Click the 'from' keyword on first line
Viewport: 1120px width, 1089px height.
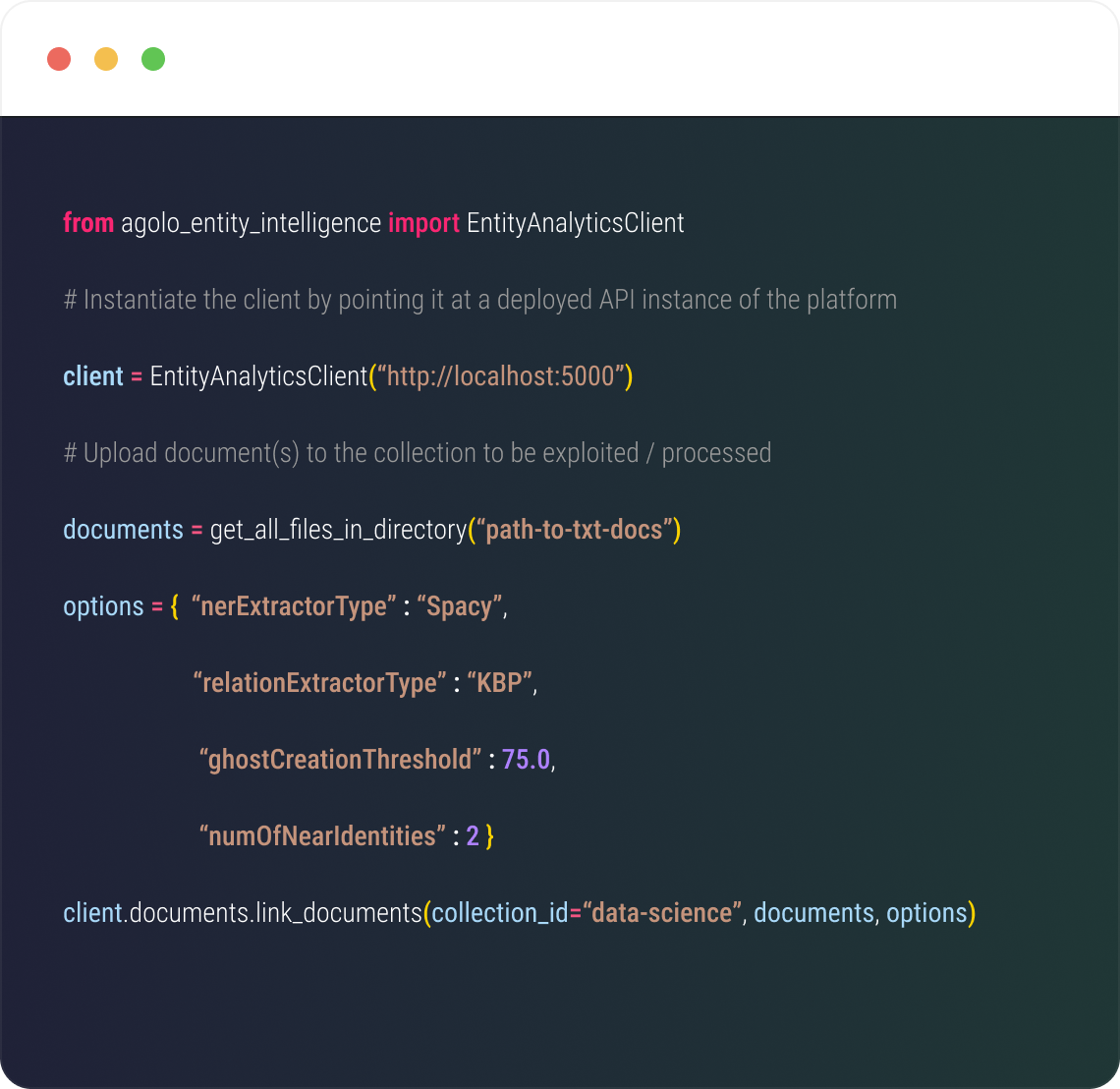(88, 223)
